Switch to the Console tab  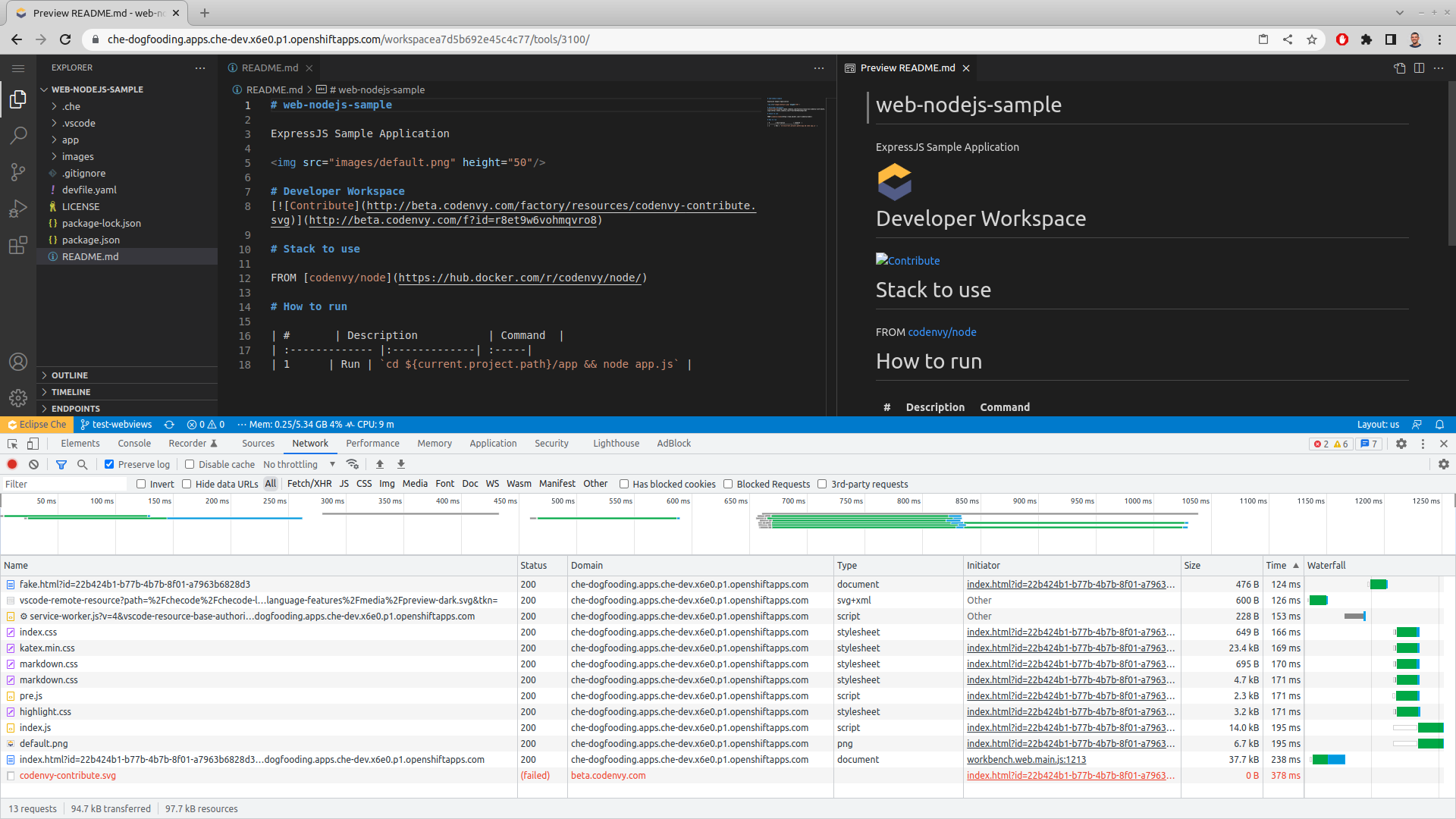134,444
